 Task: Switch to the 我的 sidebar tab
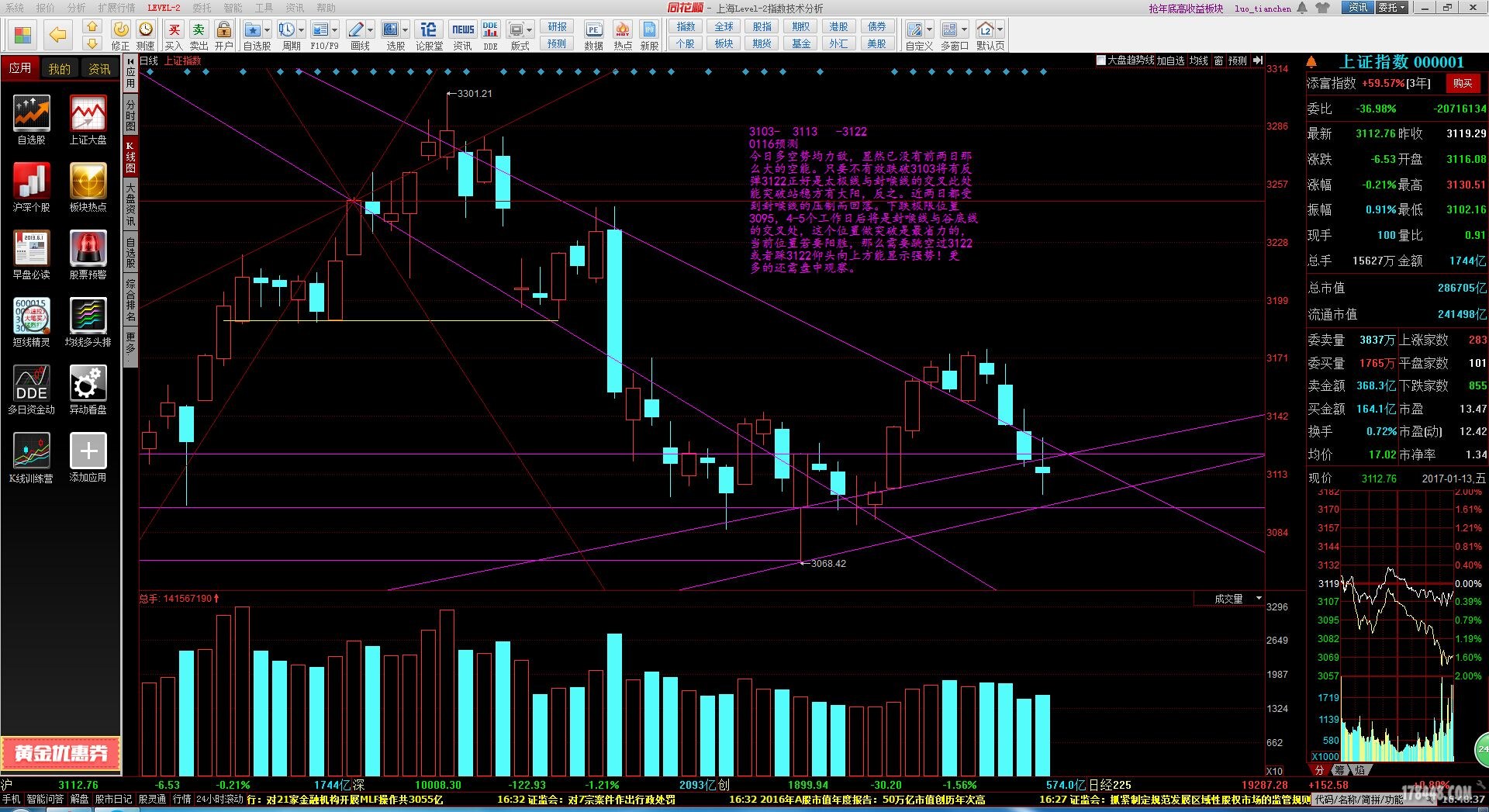click(60, 69)
